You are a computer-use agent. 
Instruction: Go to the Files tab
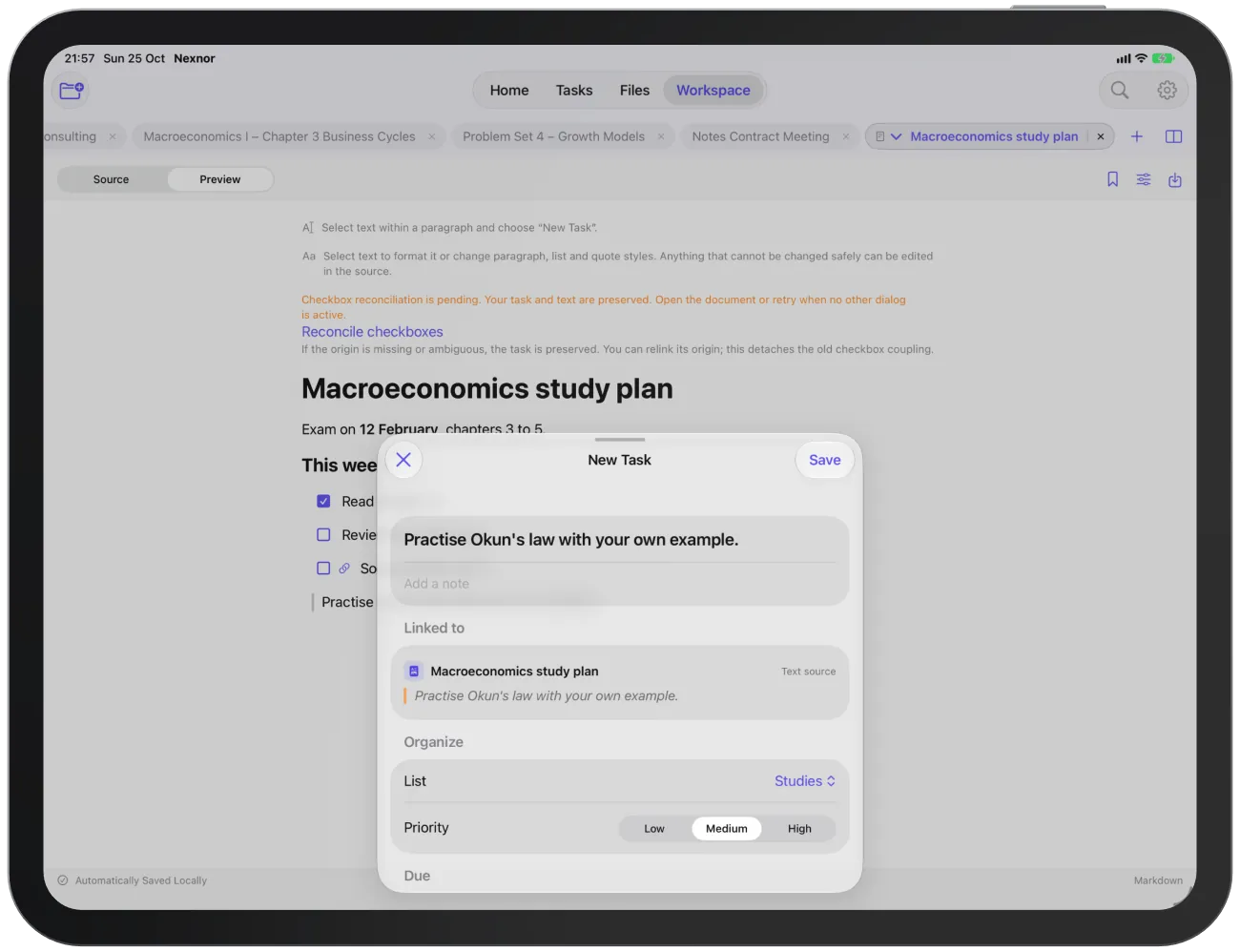(634, 91)
